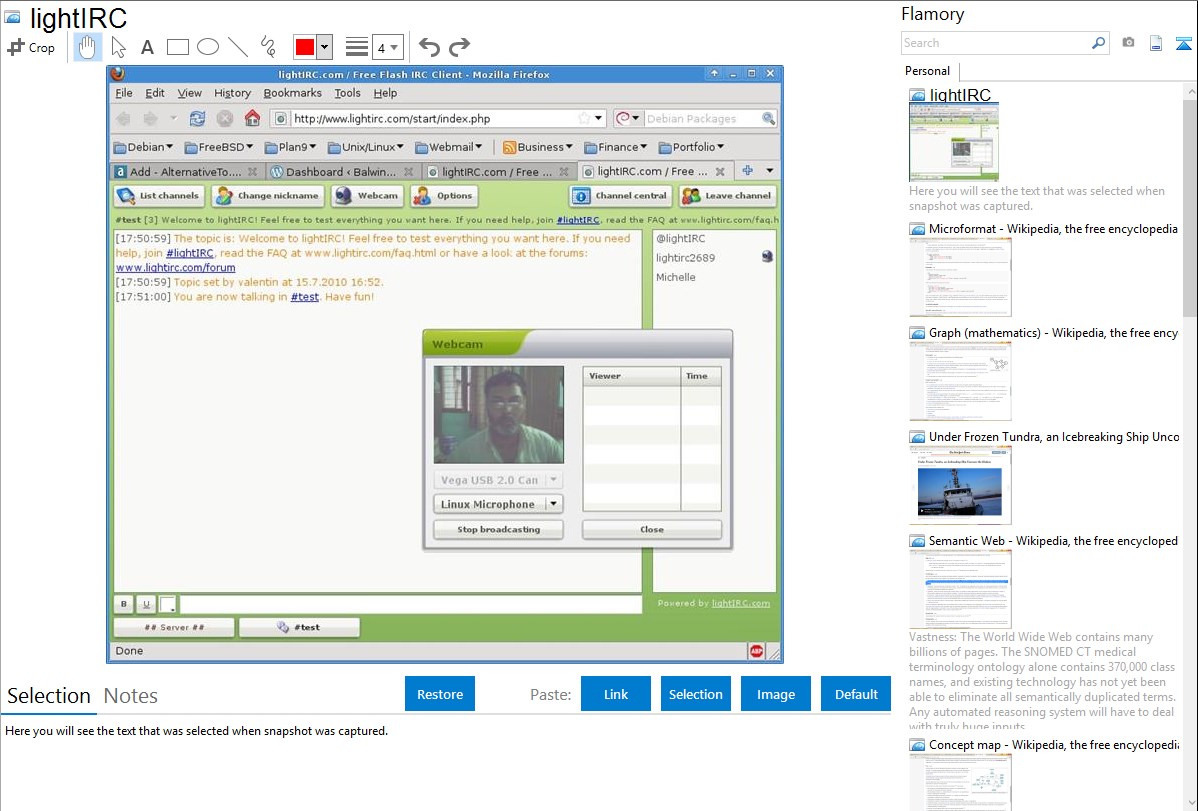The height and width of the screenshot is (811, 1198).
Task: Click the search magnifier icon
Action: click(x=1098, y=43)
